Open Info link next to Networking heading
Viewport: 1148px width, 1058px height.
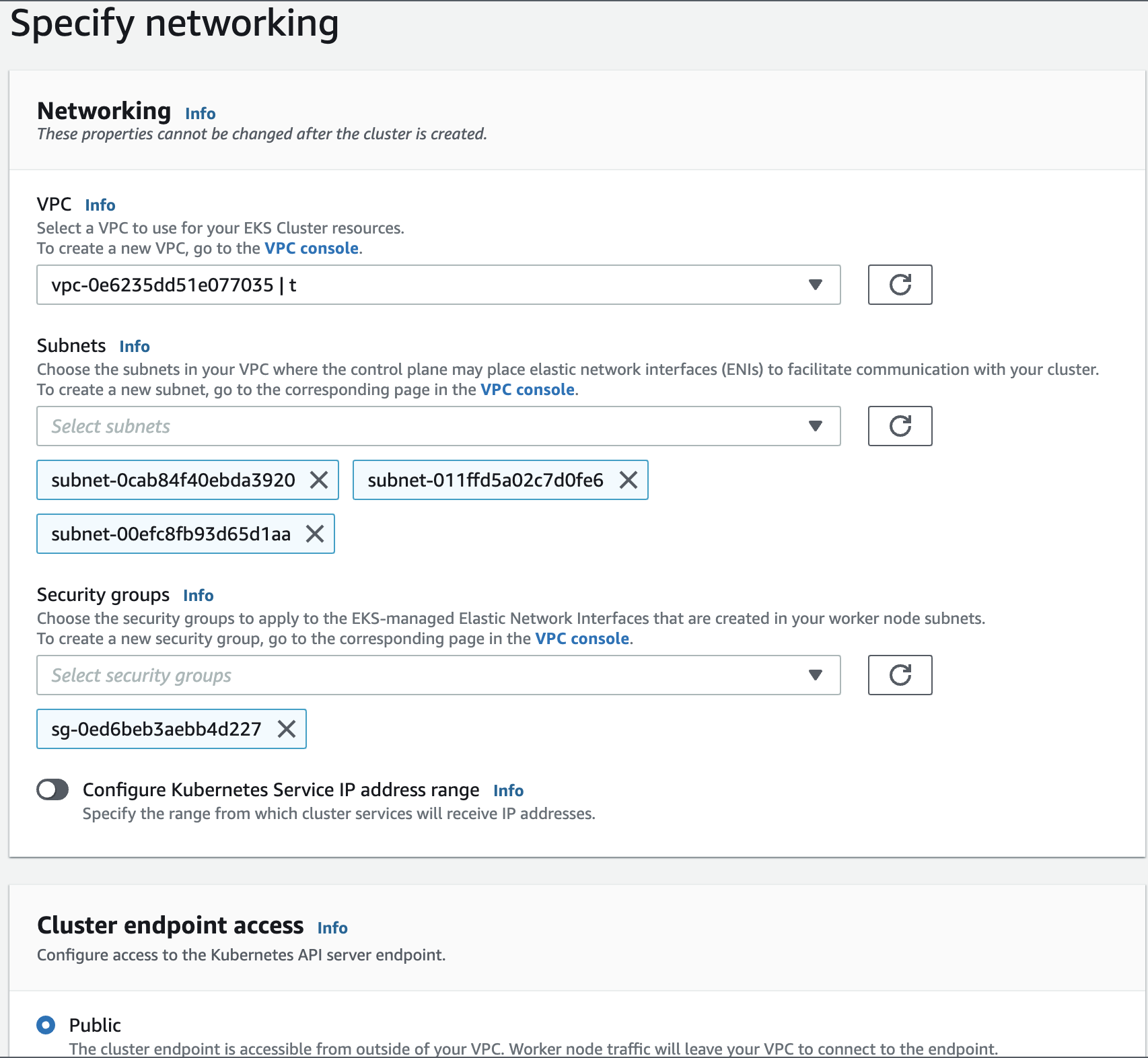pyautogui.click(x=200, y=114)
